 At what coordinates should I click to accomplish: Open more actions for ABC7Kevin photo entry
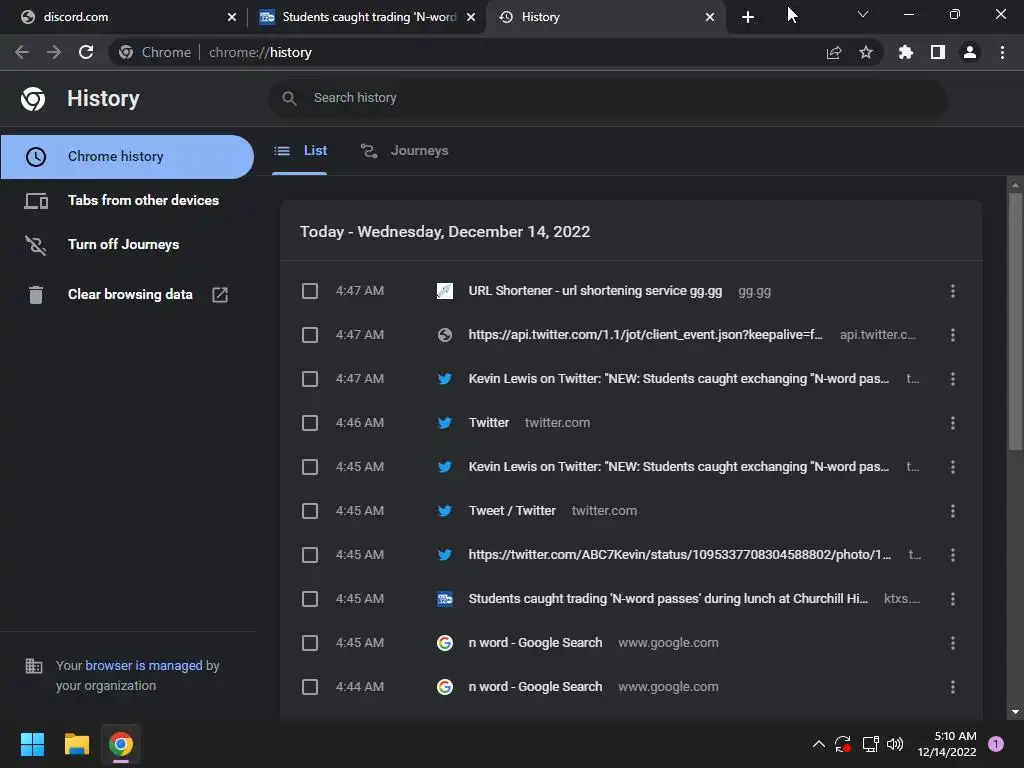(953, 555)
